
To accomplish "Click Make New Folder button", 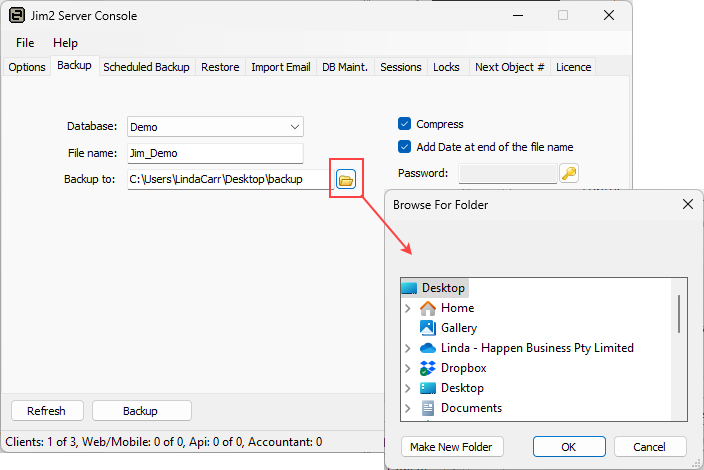I will click(452, 447).
